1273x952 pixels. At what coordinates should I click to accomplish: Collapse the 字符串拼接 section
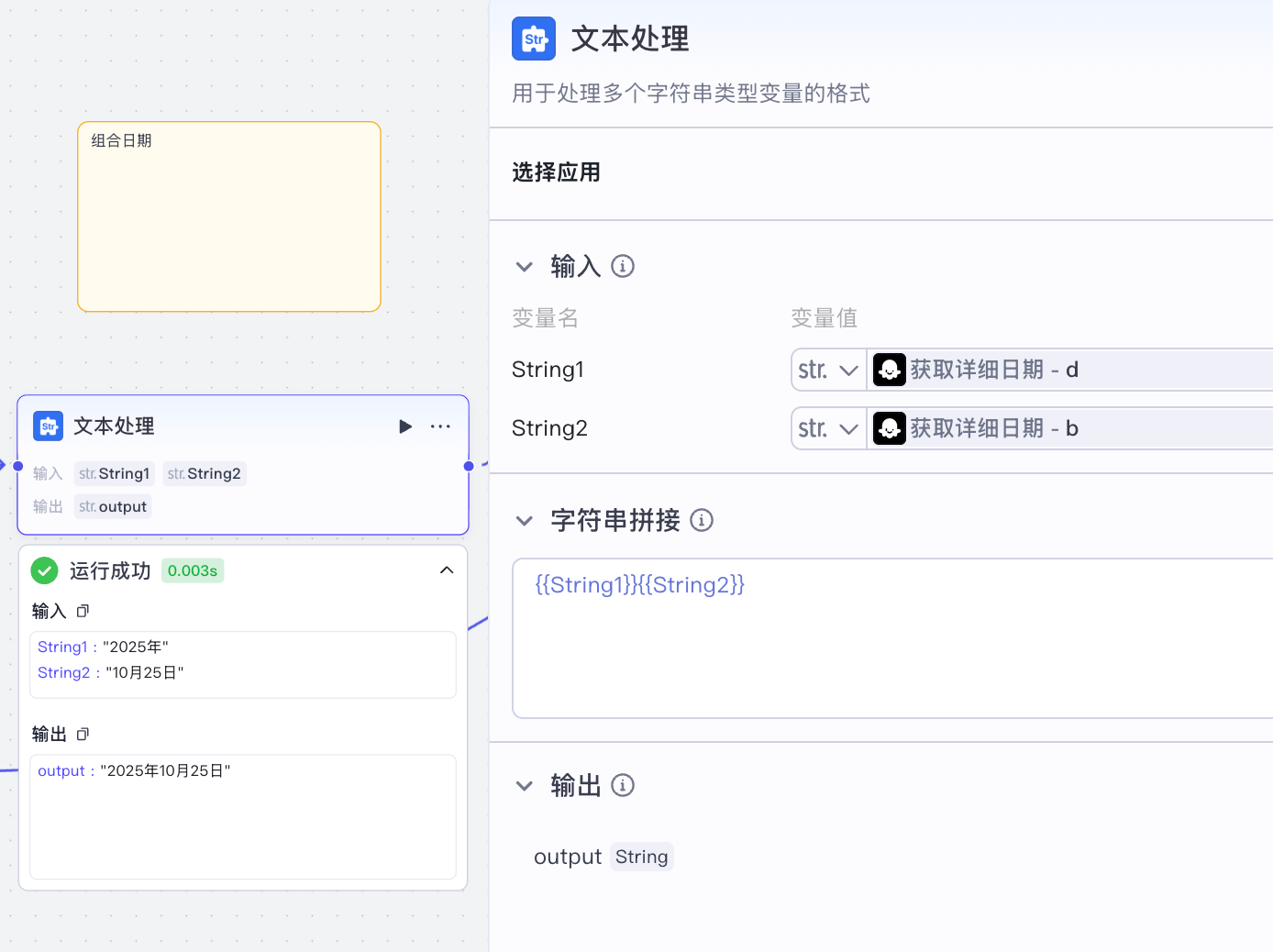[525, 521]
